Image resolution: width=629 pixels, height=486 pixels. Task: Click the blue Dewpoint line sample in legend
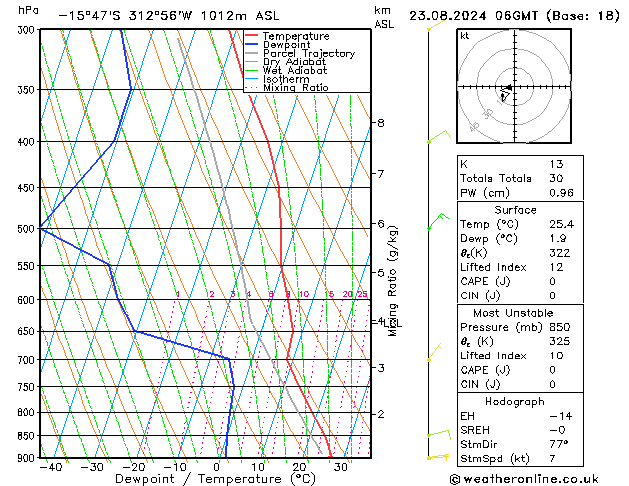(x=252, y=44)
